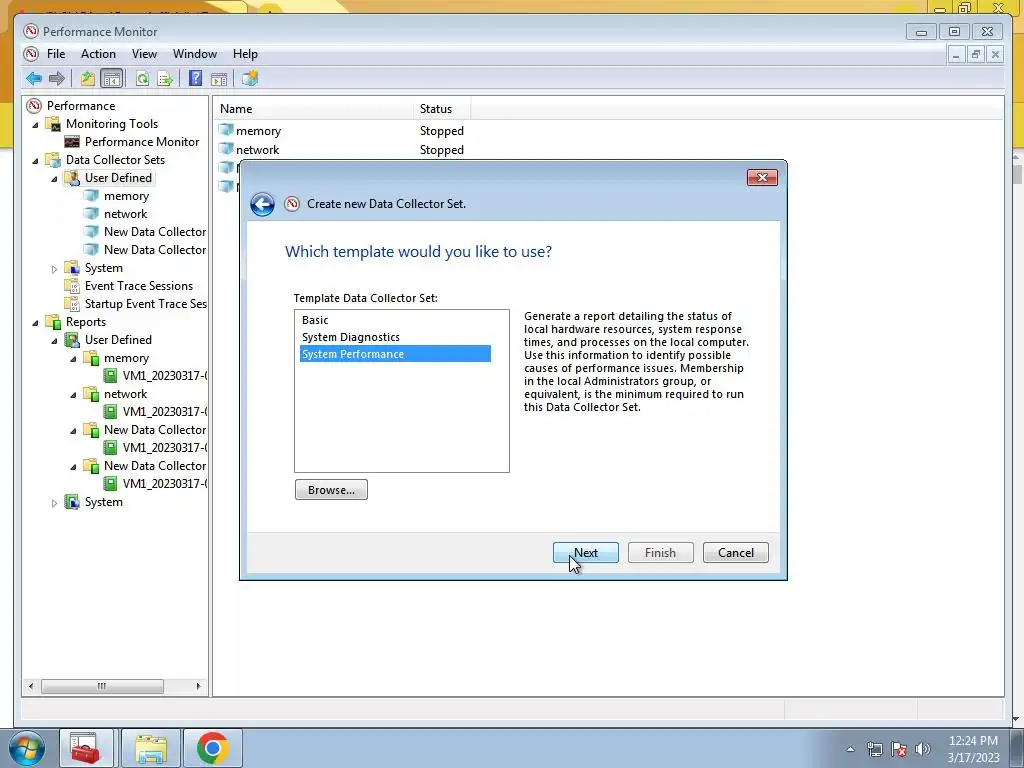Collapse User Defined under Data Collector Sets

pos(54,178)
